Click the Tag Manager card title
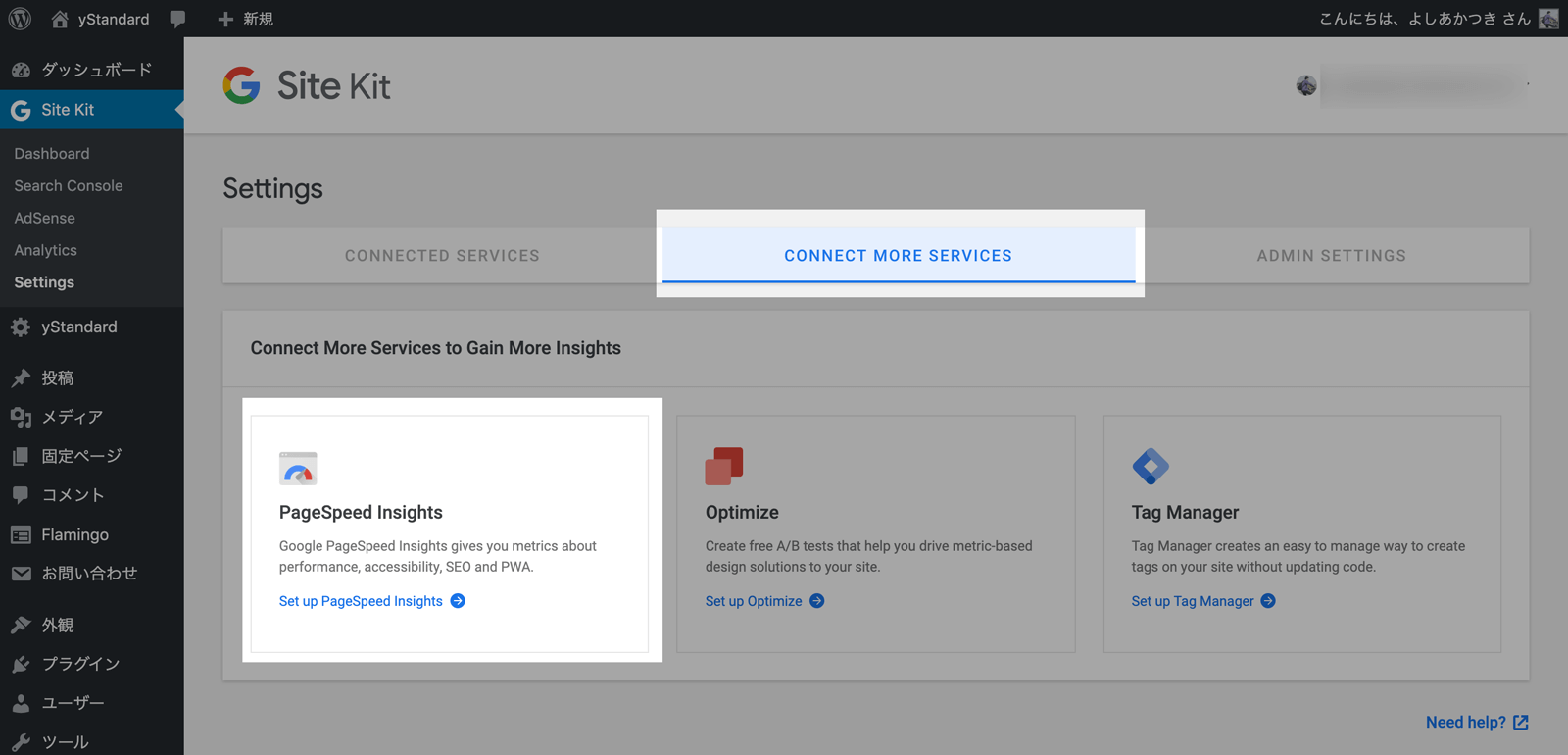1568x755 pixels. [1185, 512]
